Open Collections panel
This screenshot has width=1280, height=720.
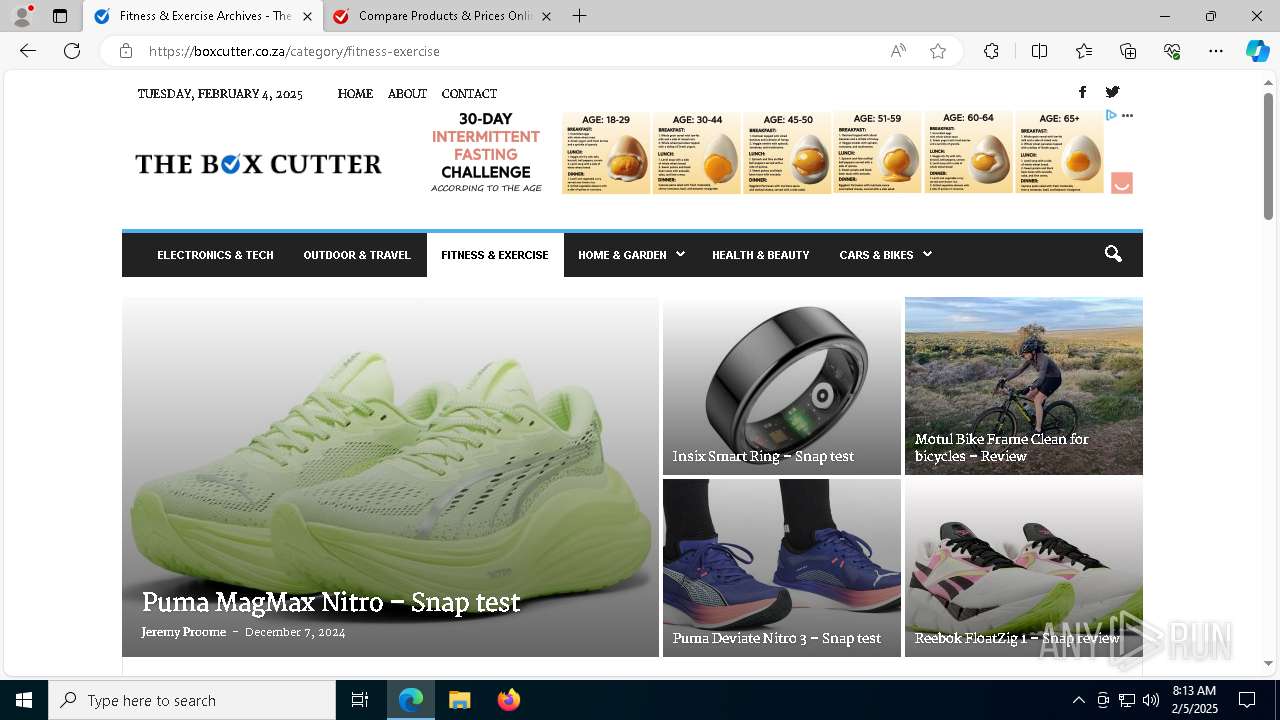coord(1128,51)
